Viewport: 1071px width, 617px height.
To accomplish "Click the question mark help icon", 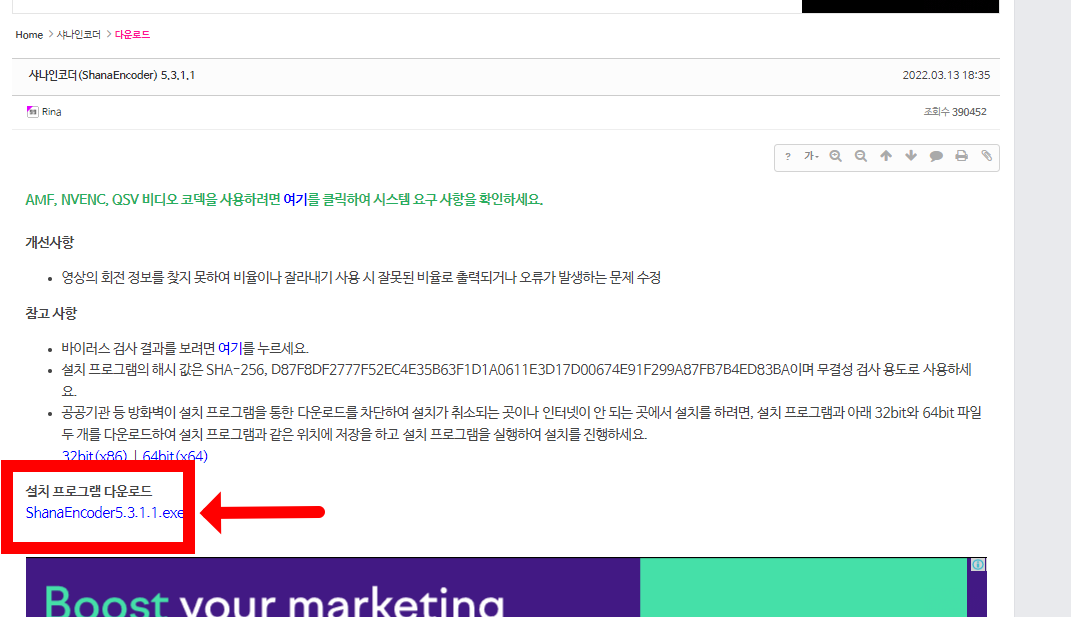I will click(x=788, y=156).
